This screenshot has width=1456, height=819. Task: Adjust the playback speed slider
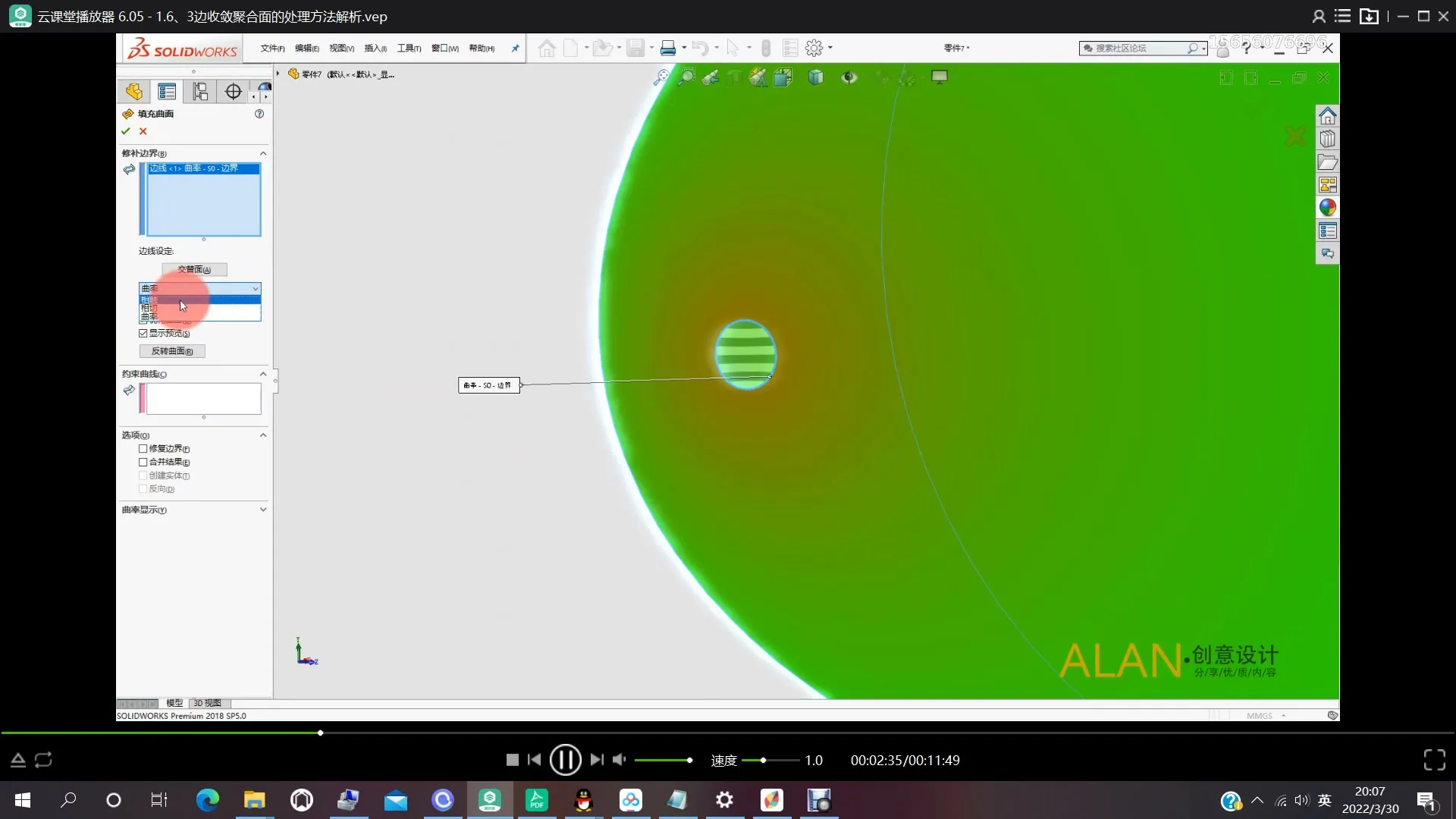[763, 760]
